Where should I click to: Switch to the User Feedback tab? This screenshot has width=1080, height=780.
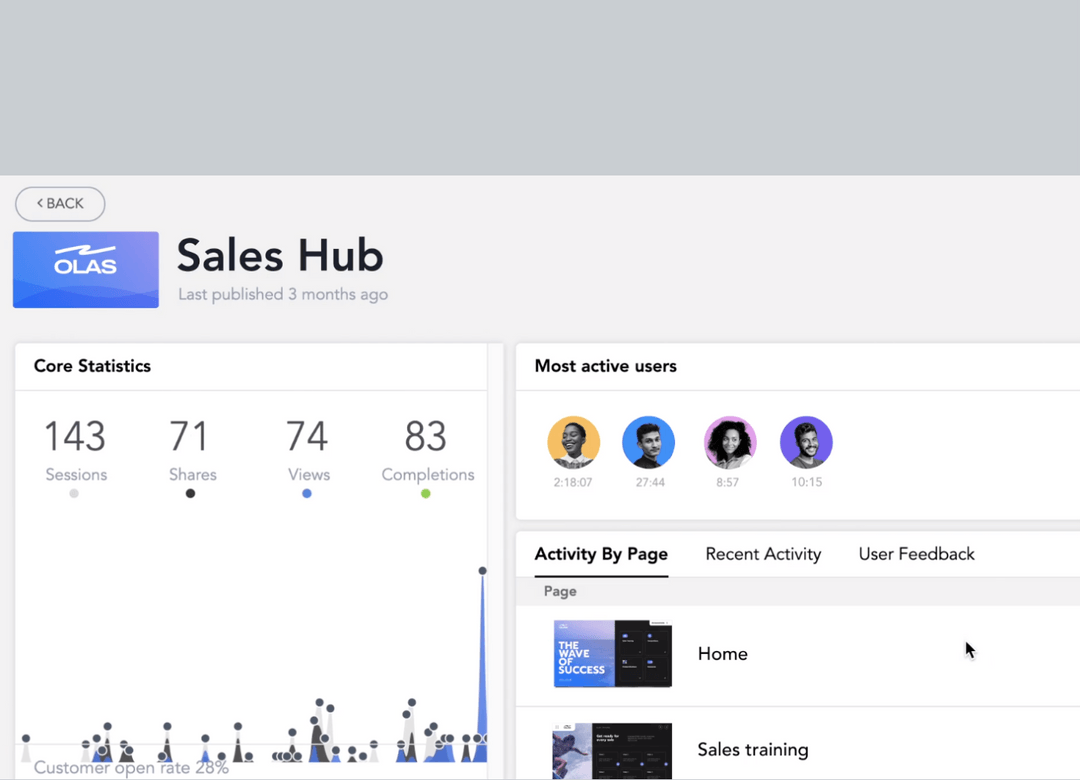click(x=916, y=553)
